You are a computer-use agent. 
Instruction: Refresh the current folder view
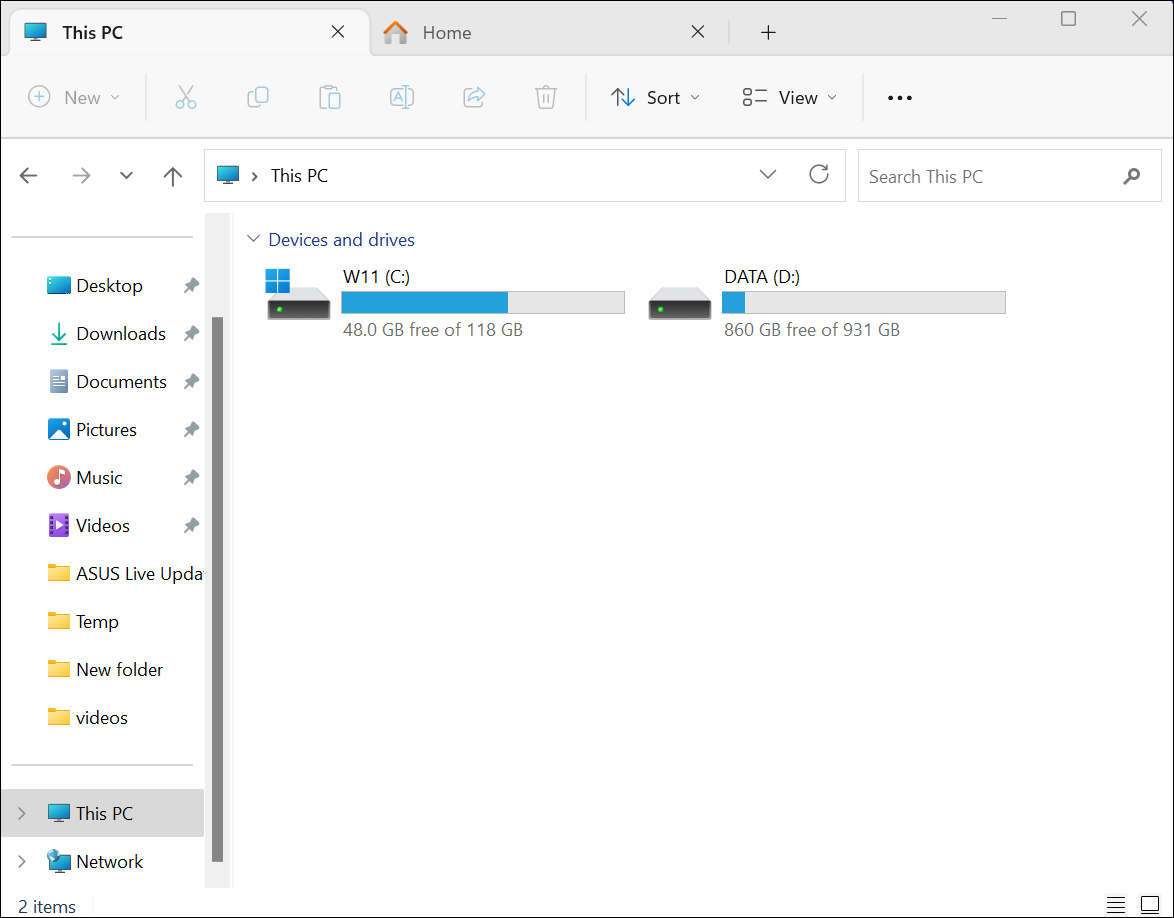[819, 174]
